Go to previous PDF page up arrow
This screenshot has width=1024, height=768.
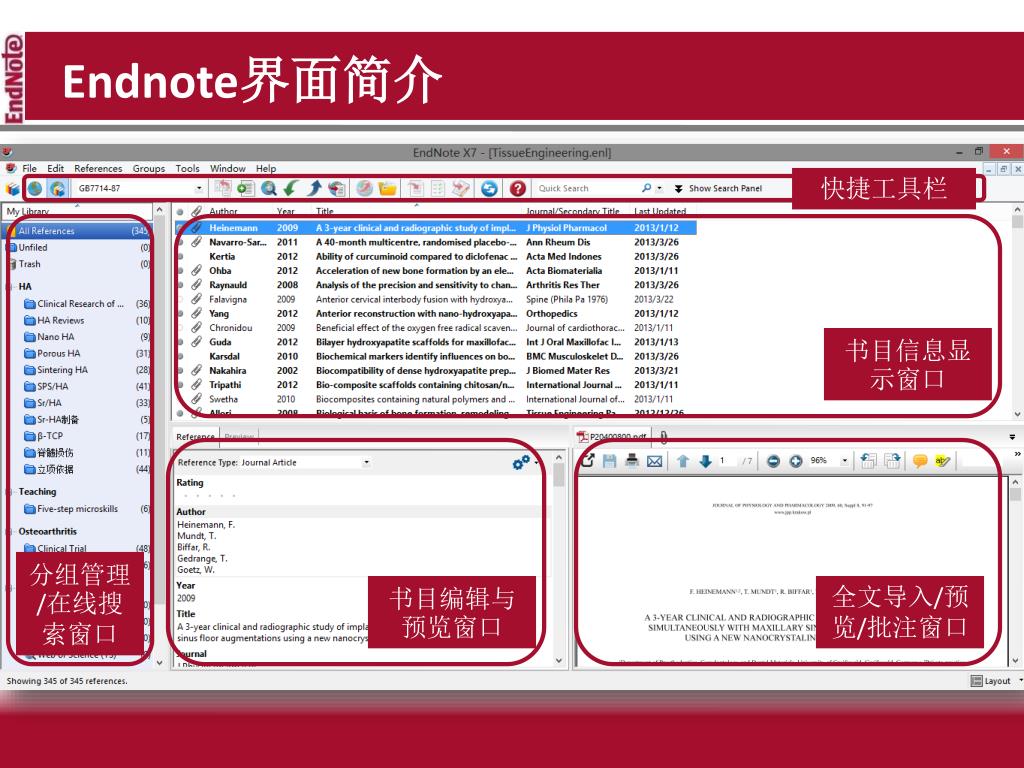683,461
